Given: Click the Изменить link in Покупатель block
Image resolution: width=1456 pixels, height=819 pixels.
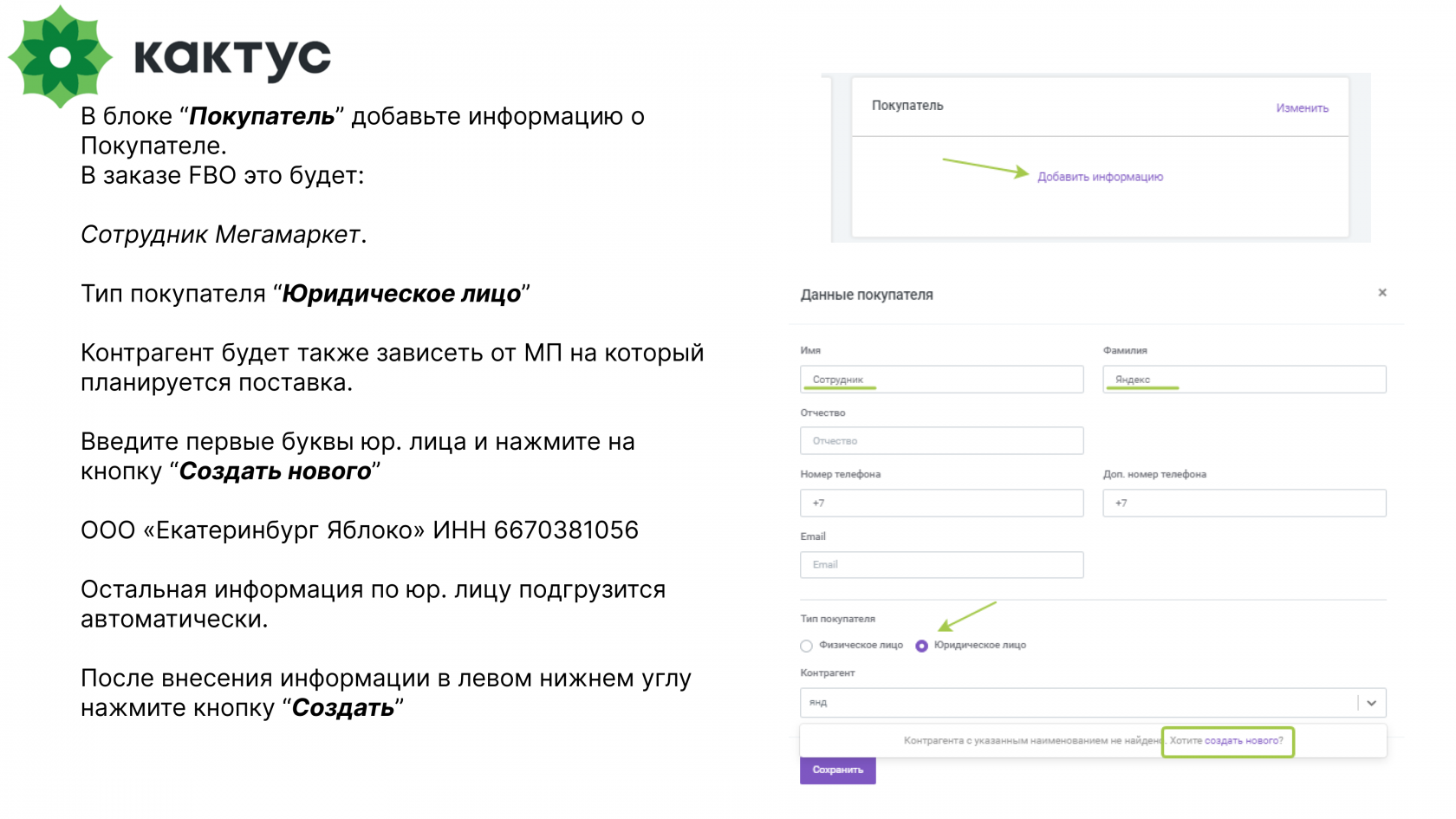Looking at the screenshot, I should 1302,108.
